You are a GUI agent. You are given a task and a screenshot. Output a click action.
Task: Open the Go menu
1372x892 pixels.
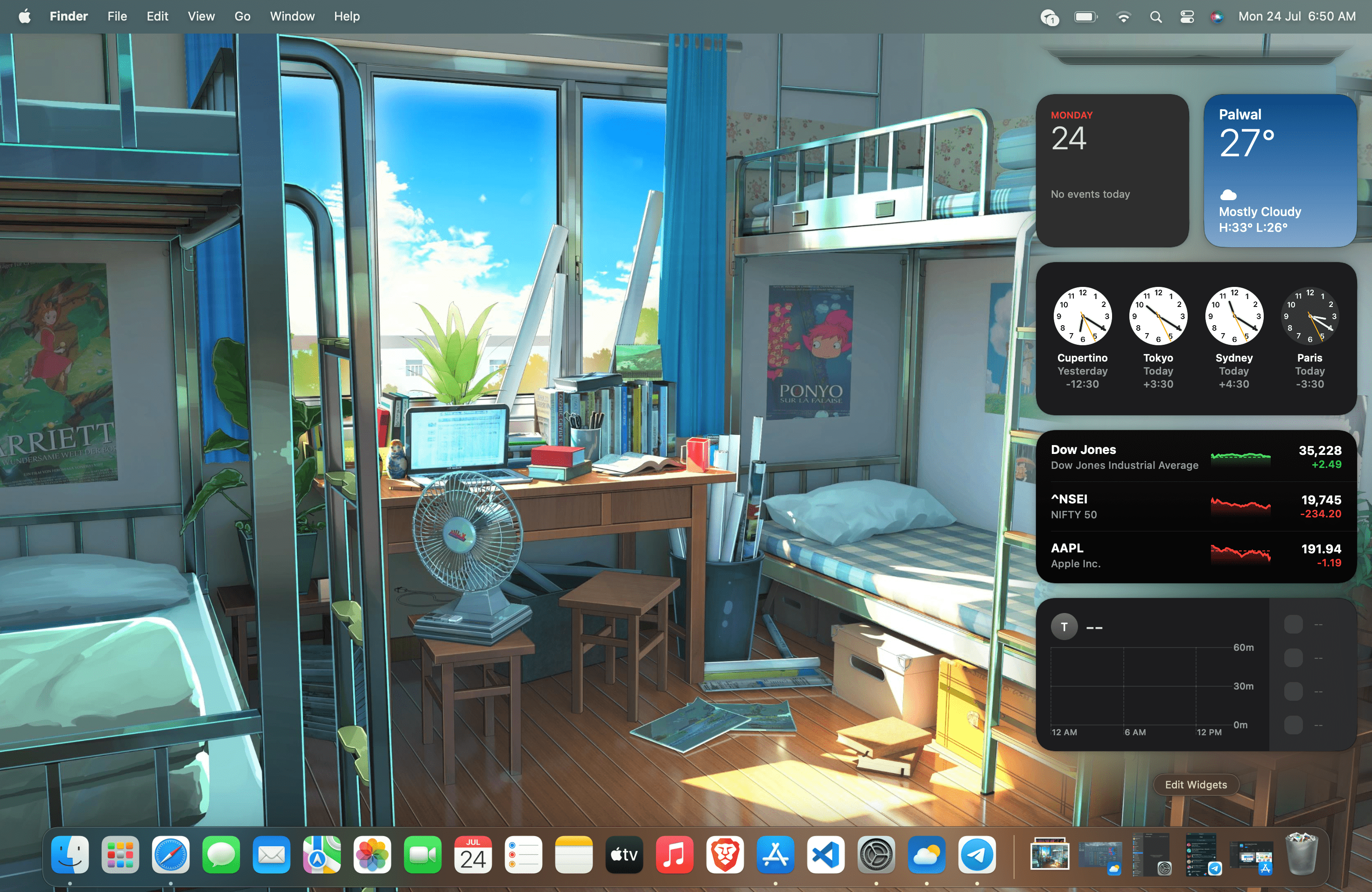tap(242, 16)
